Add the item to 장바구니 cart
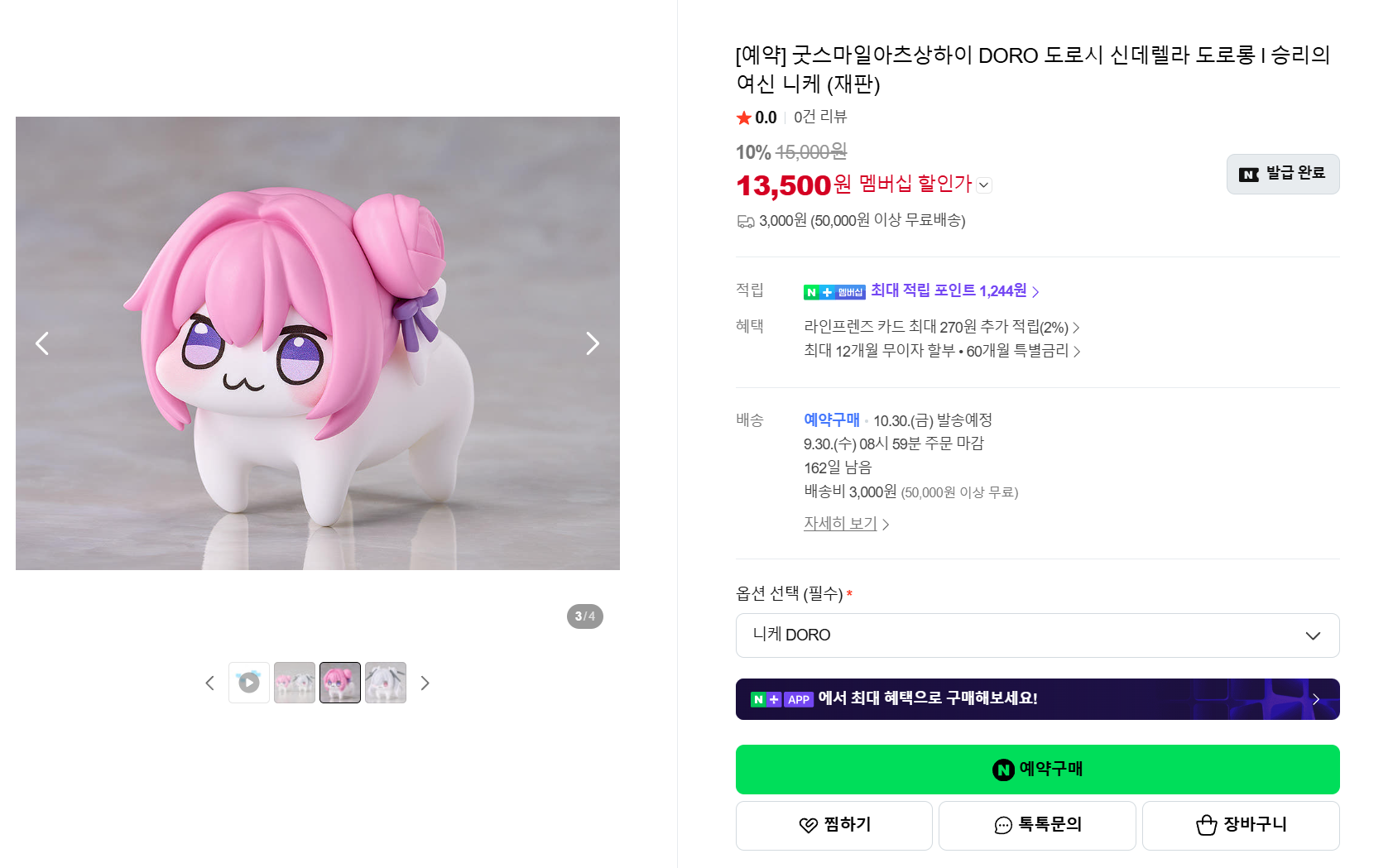 1240,825
